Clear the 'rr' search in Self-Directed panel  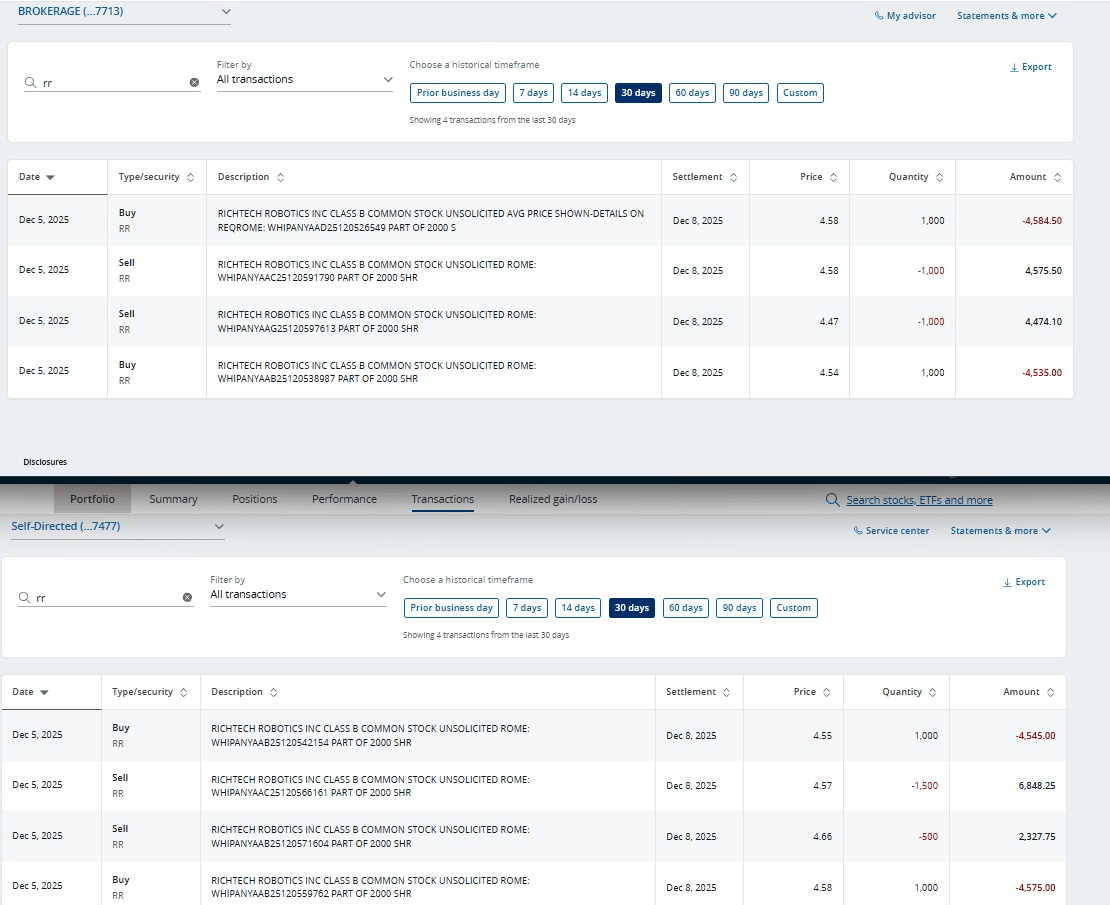click(x=187, y=598)
